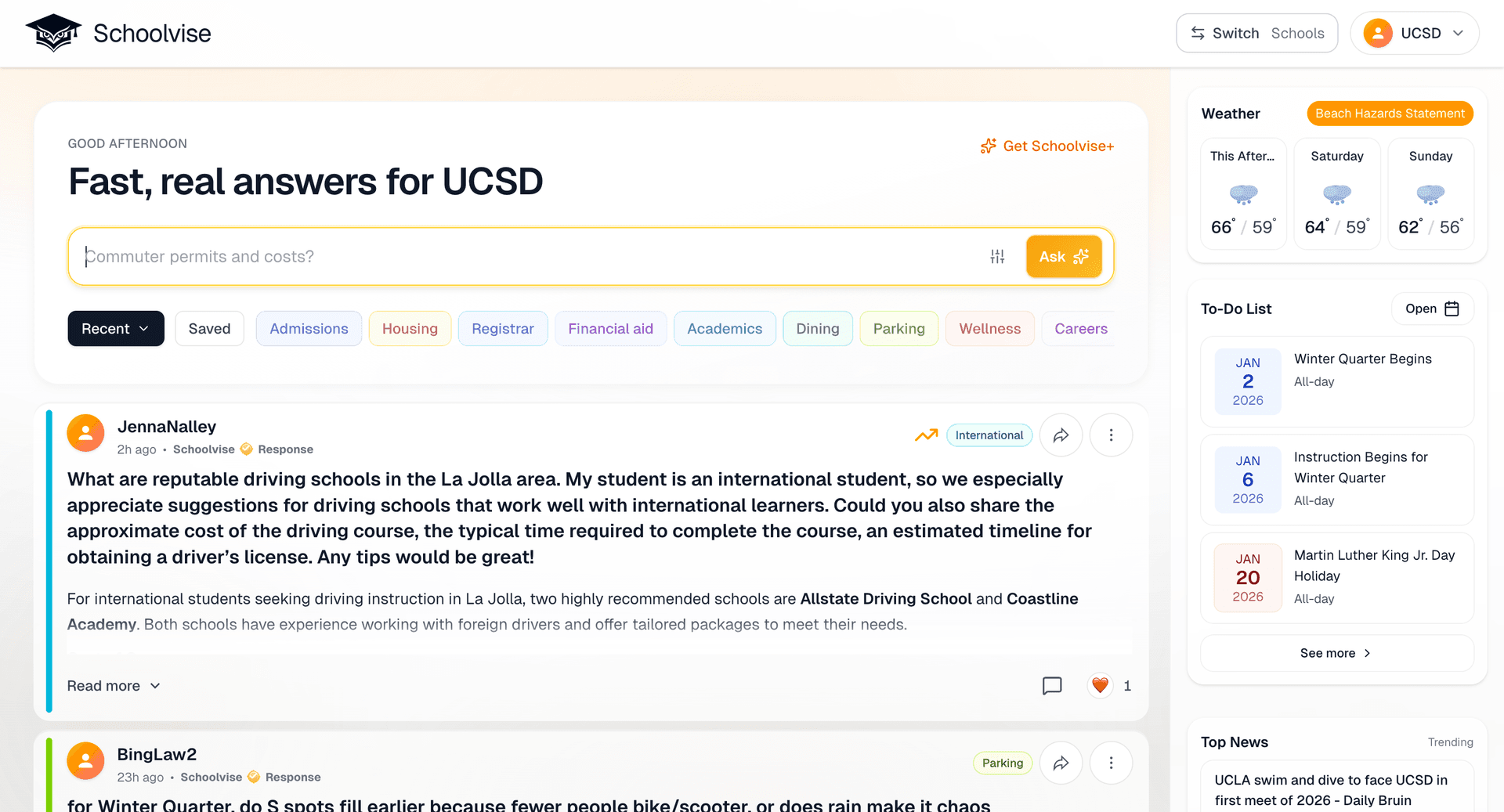Click the Get Schoolvise+ link

(1047, 146)
